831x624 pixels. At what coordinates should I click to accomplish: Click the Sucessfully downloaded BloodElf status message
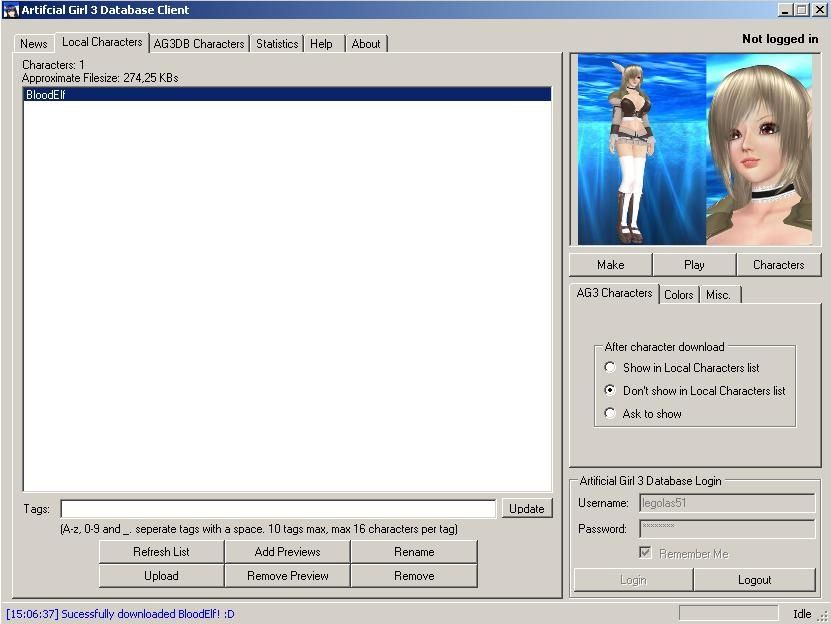point(120,614)
